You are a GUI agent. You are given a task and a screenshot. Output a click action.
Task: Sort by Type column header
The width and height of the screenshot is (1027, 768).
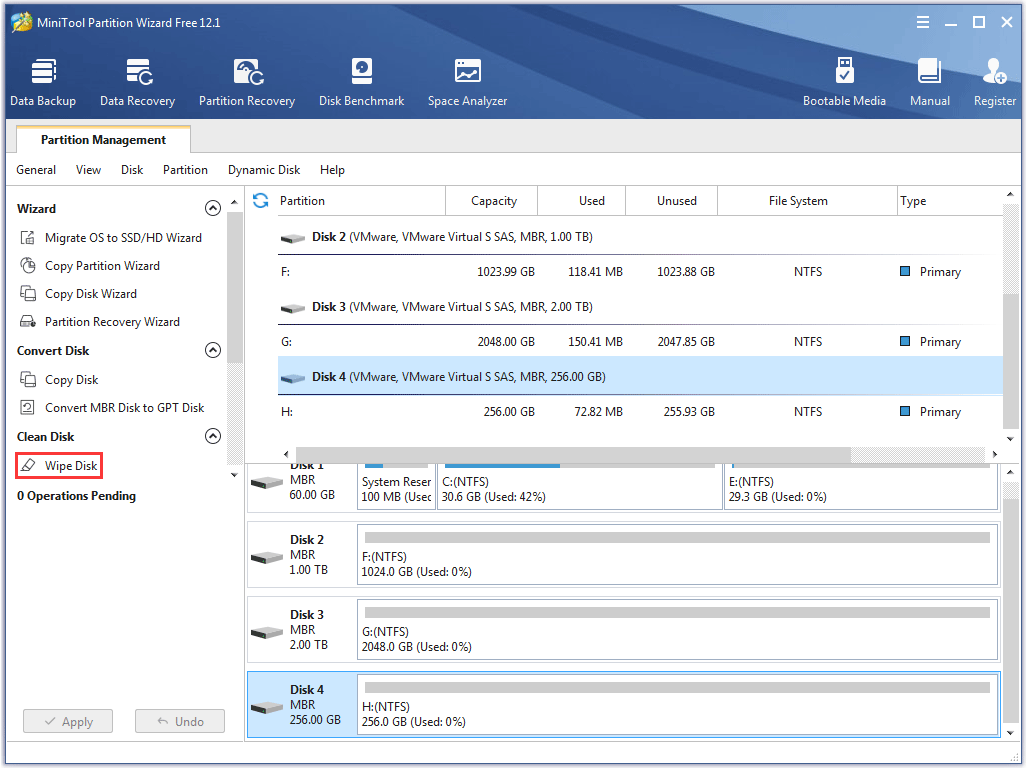(x=950, y=201)
